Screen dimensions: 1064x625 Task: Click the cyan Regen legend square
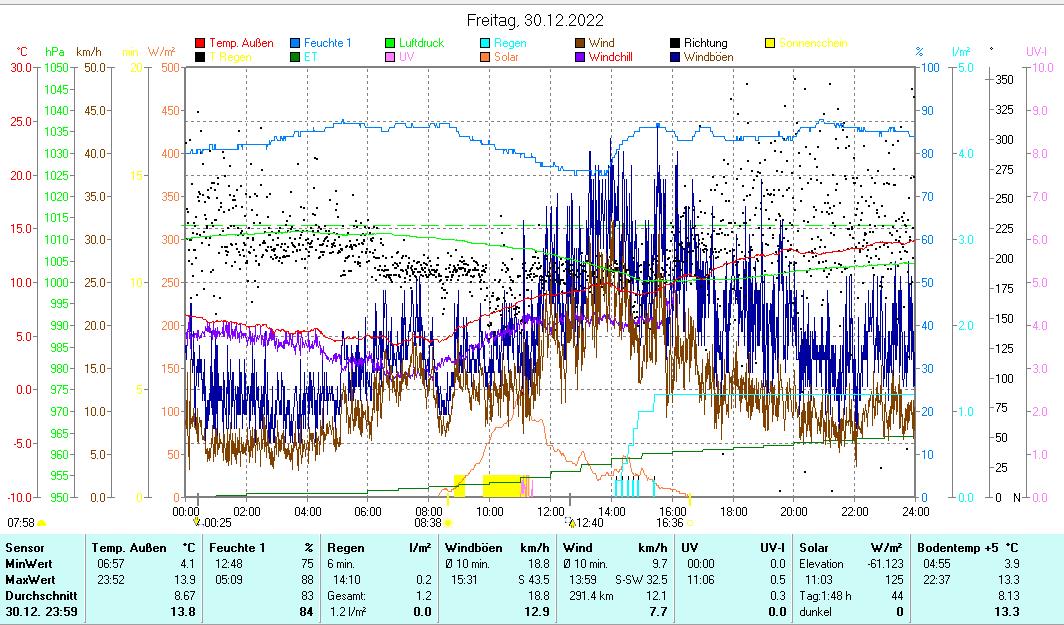point(485,44)
